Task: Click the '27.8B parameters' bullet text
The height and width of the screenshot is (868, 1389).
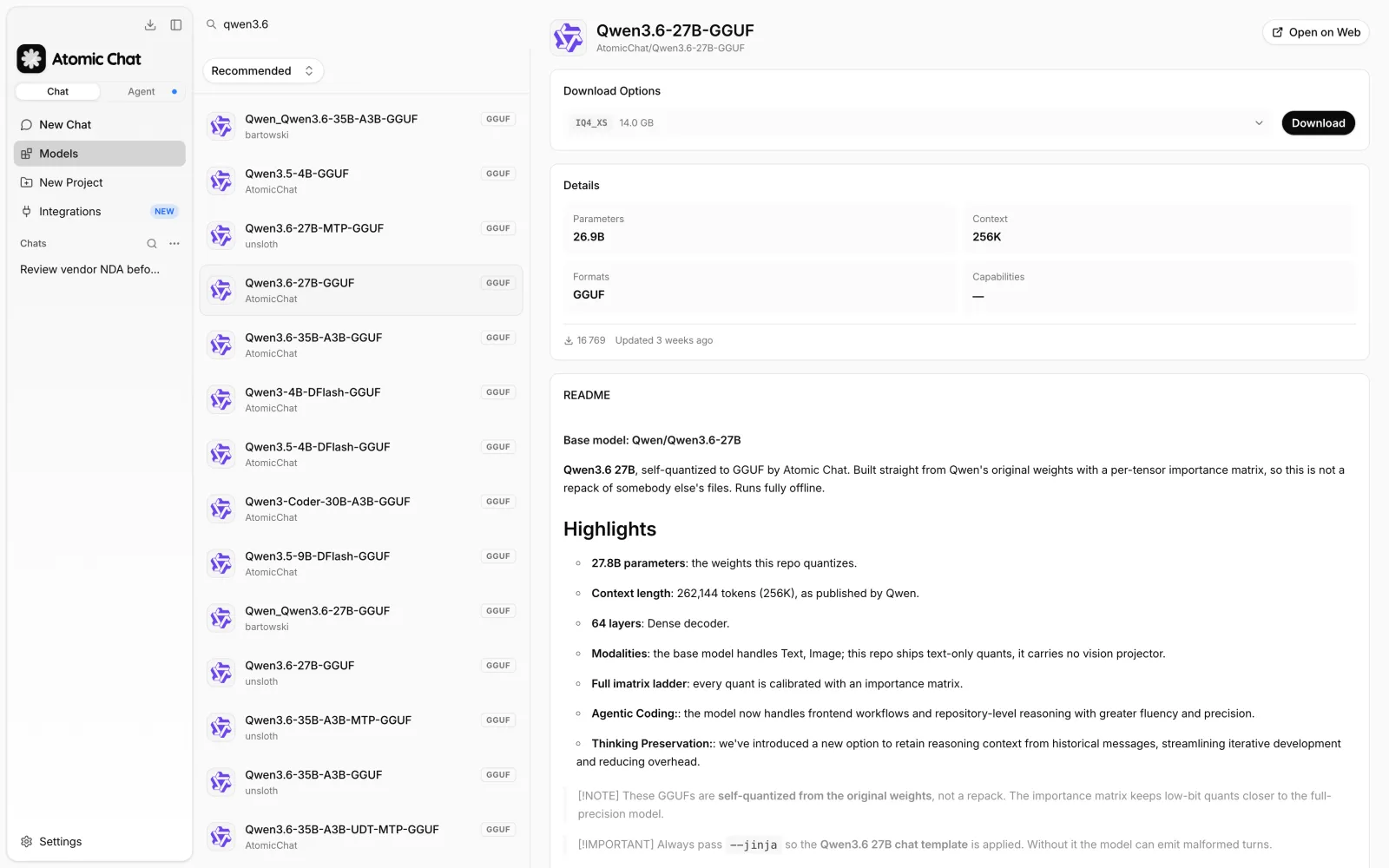Action: [724, 563]
